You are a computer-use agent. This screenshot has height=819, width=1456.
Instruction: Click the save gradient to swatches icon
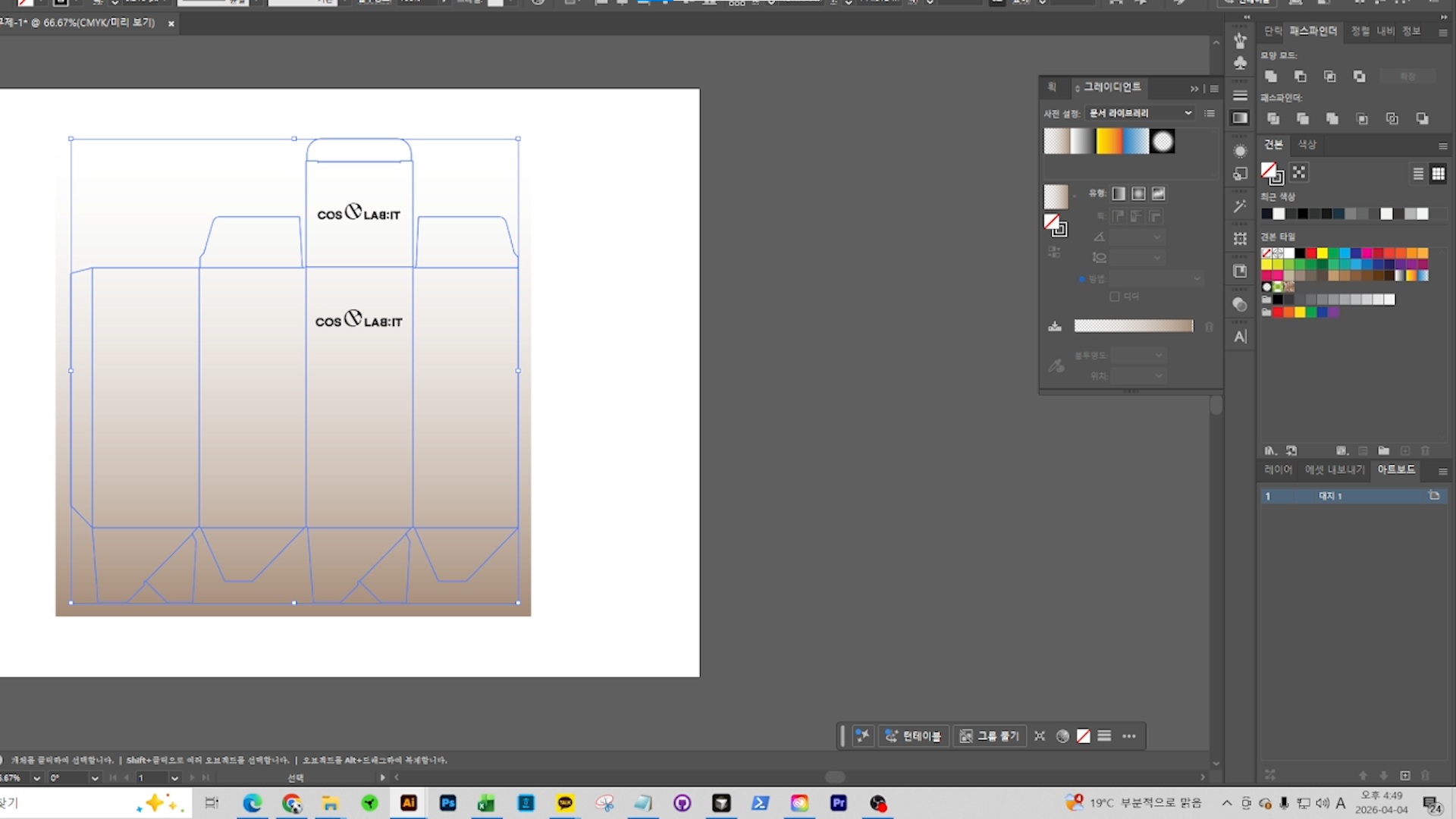tap(1054, 326)
